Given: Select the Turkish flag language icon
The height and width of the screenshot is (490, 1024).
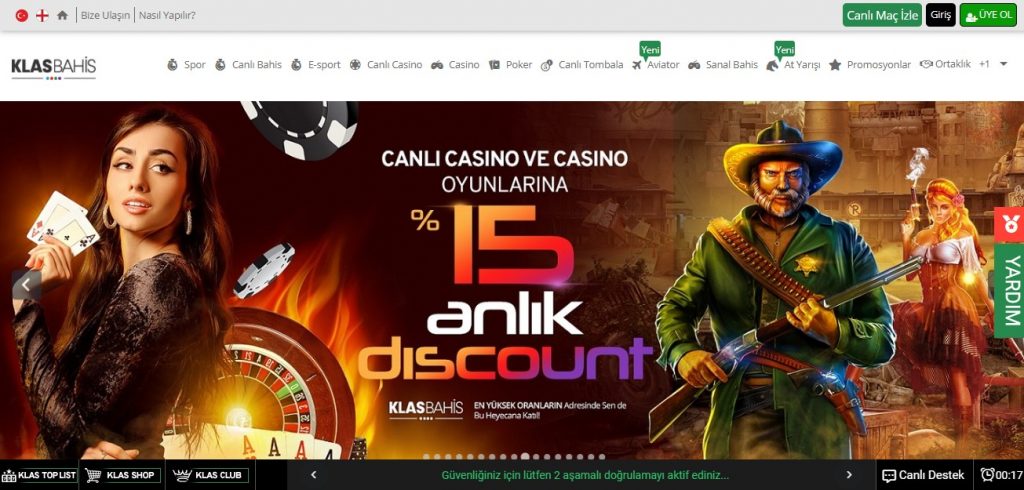Looking at the screenshot, I should click(x=22, y=15).
